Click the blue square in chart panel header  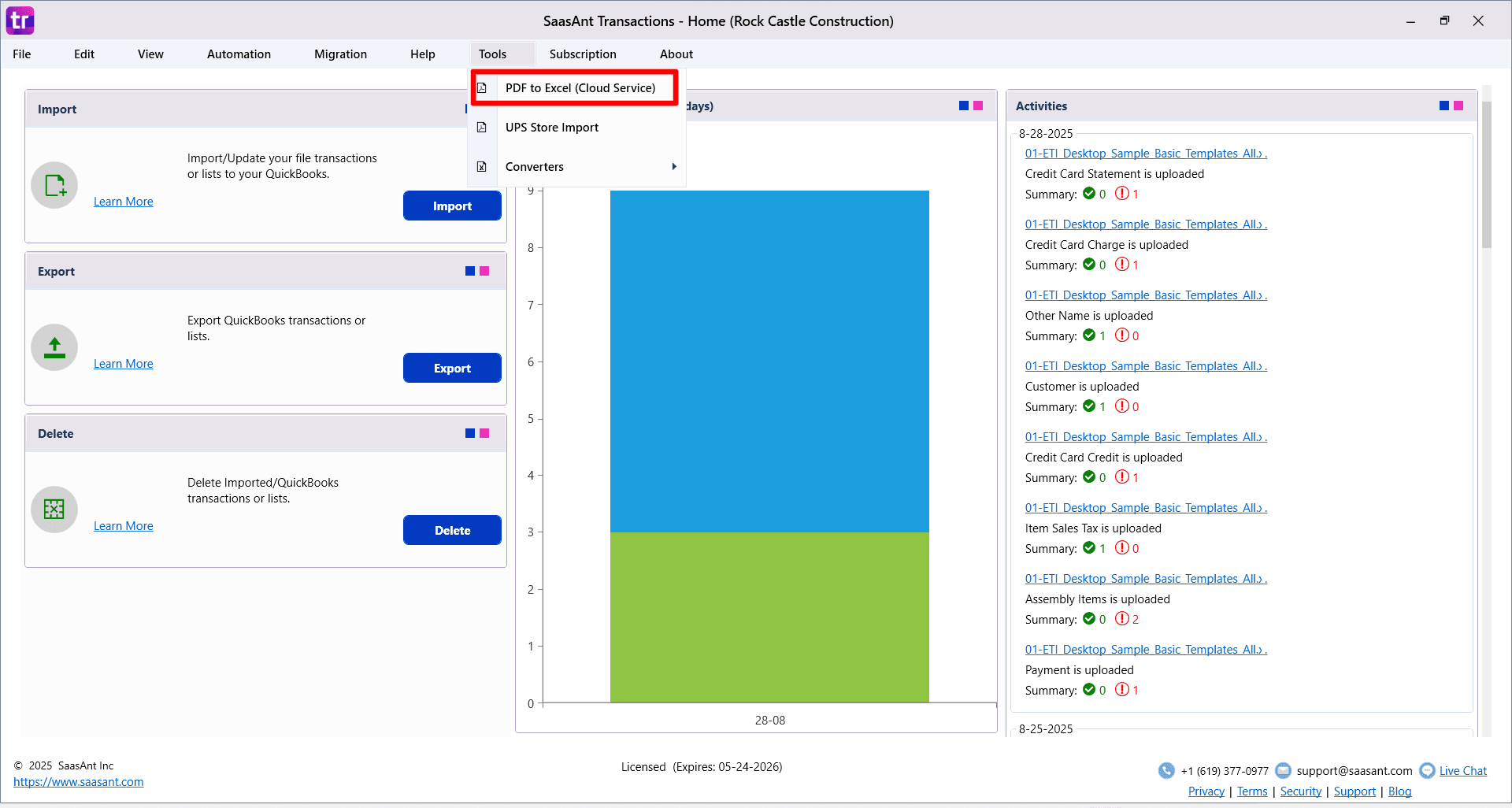pos(964,106)
